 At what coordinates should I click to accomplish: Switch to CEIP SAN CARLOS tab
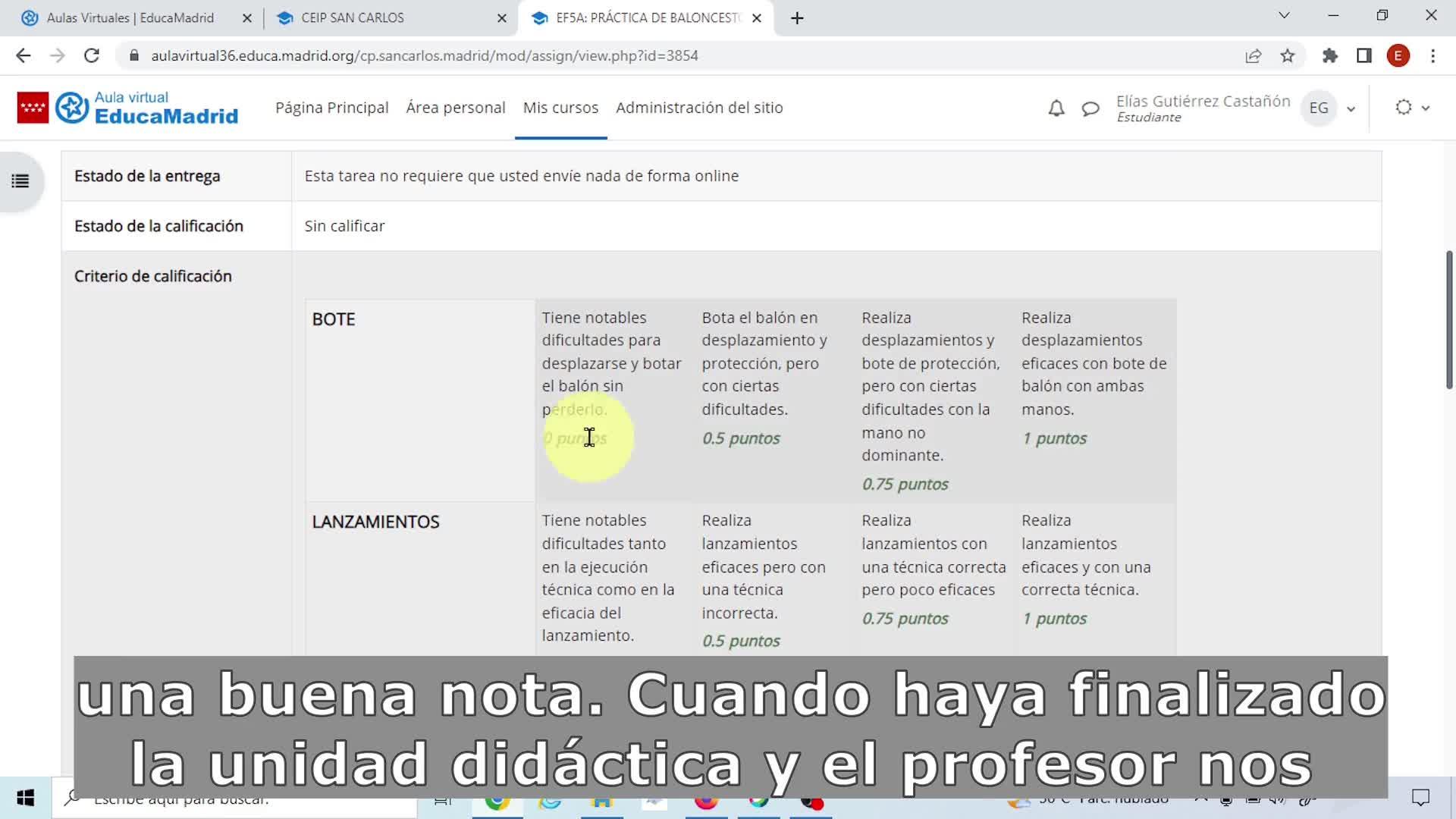[353, 17]
